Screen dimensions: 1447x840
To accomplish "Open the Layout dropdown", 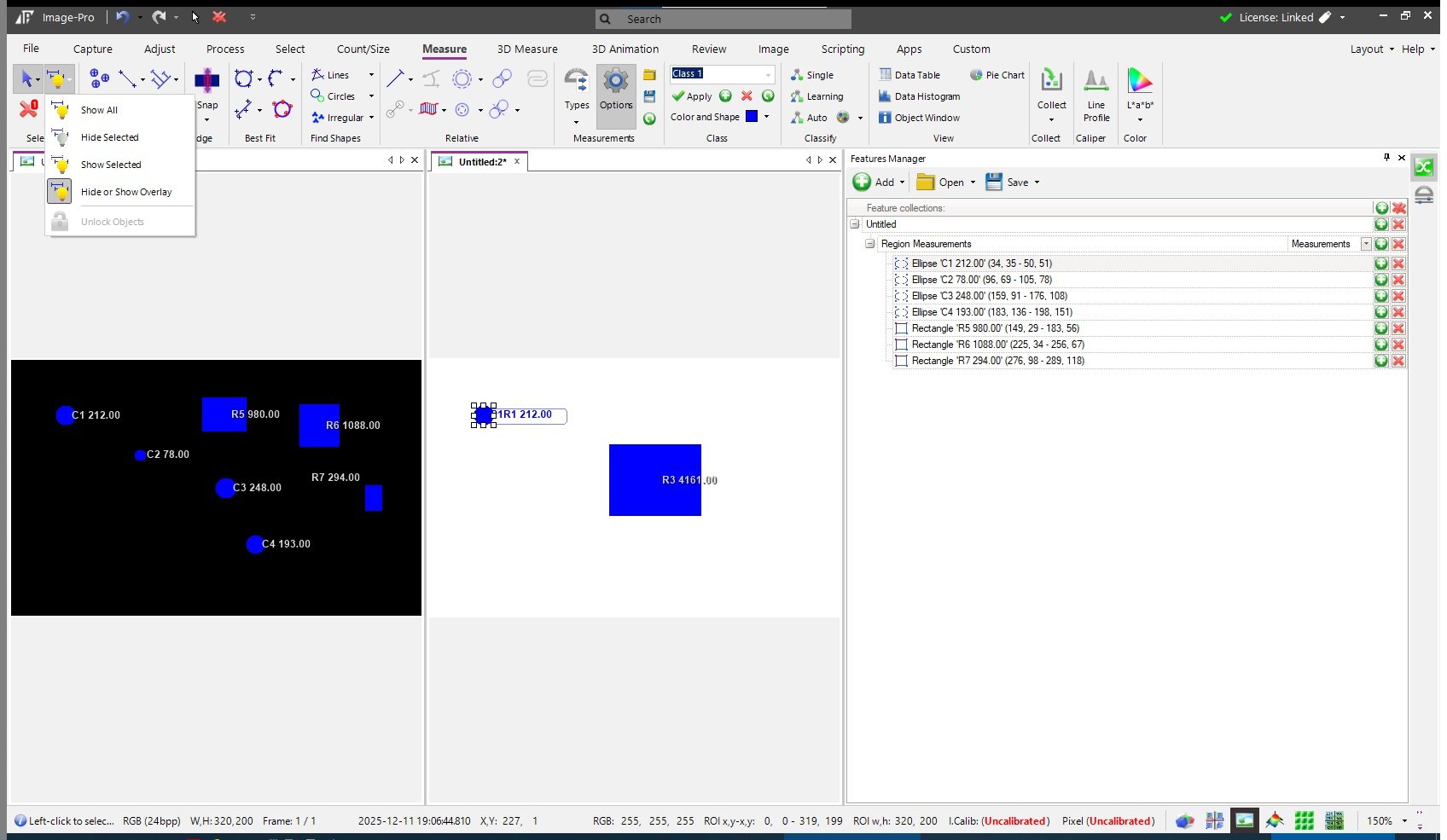I will pyautogui.click(x=1372, y=49).
